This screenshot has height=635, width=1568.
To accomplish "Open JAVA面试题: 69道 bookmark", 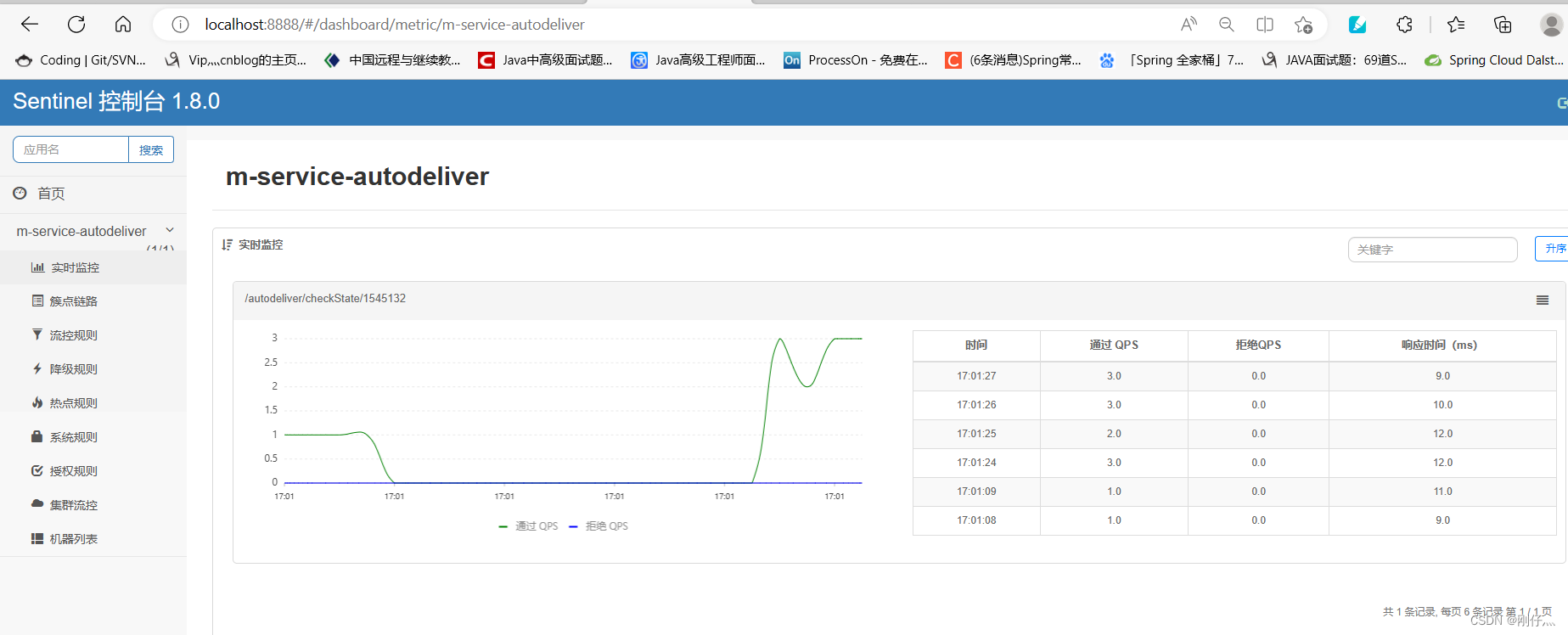I will click(1334, 60).
